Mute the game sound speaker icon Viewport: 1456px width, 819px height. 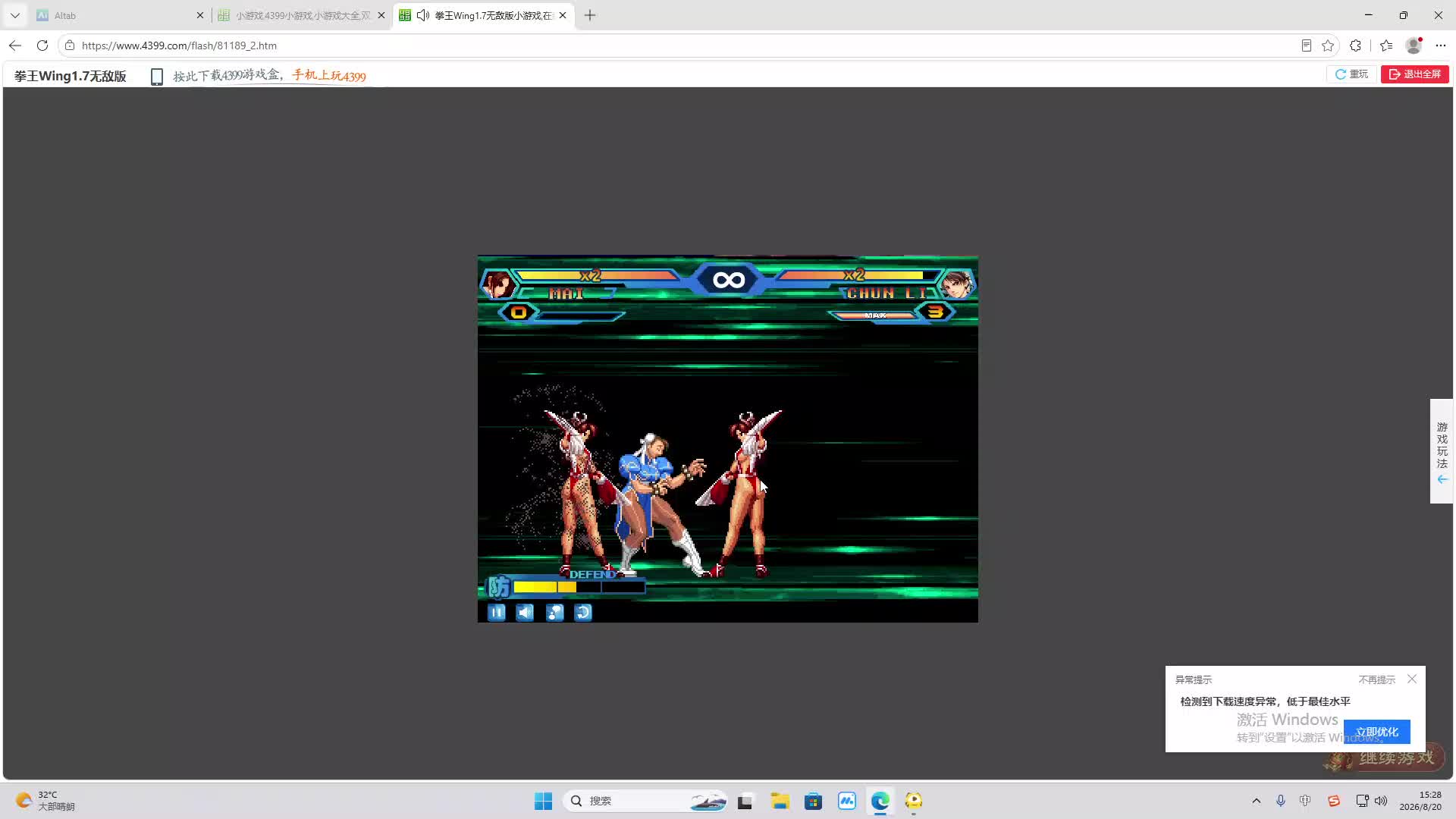[x=526, y=613]
